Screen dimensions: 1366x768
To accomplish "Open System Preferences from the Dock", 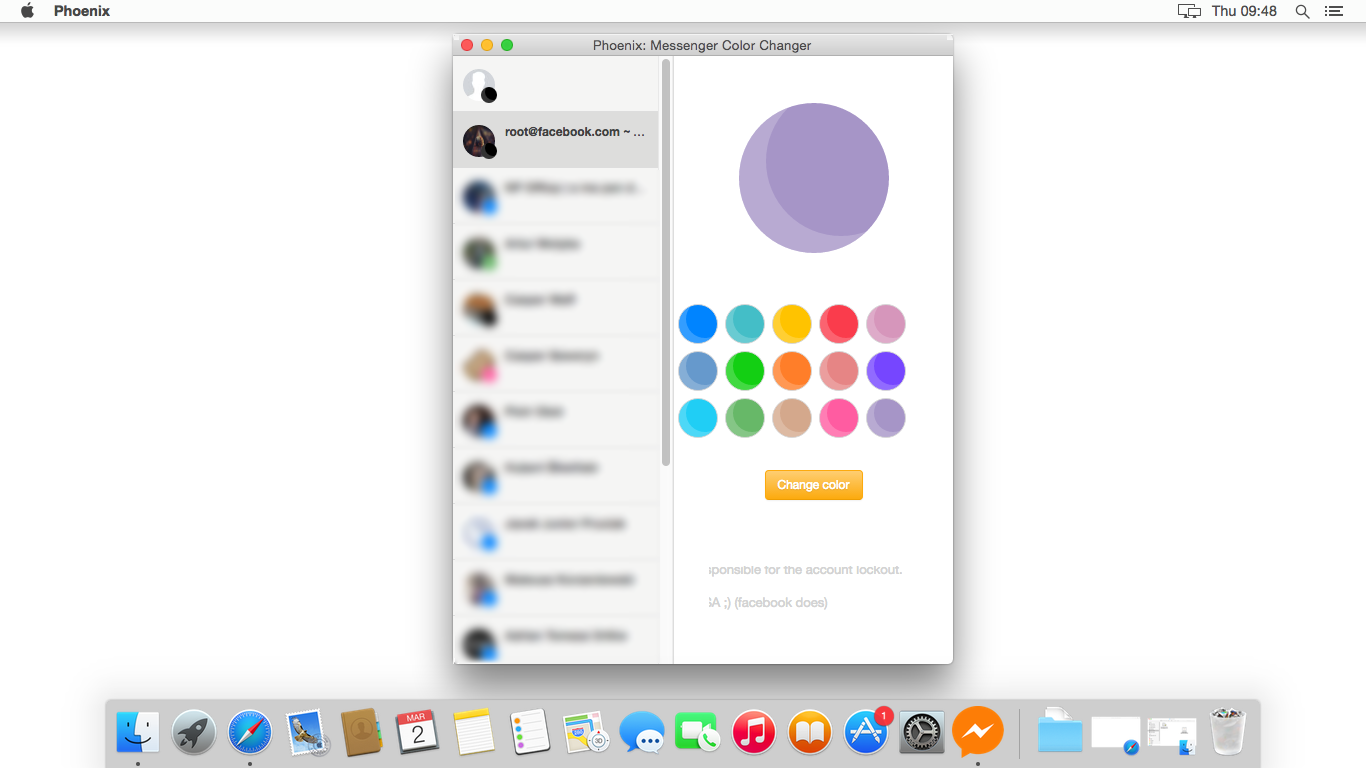I will point(922,732).
